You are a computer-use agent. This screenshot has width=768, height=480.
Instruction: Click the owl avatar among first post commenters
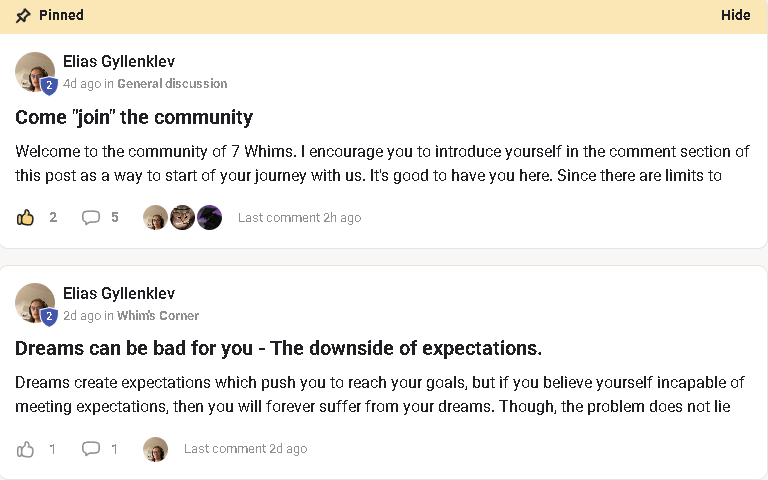point(182,217)
